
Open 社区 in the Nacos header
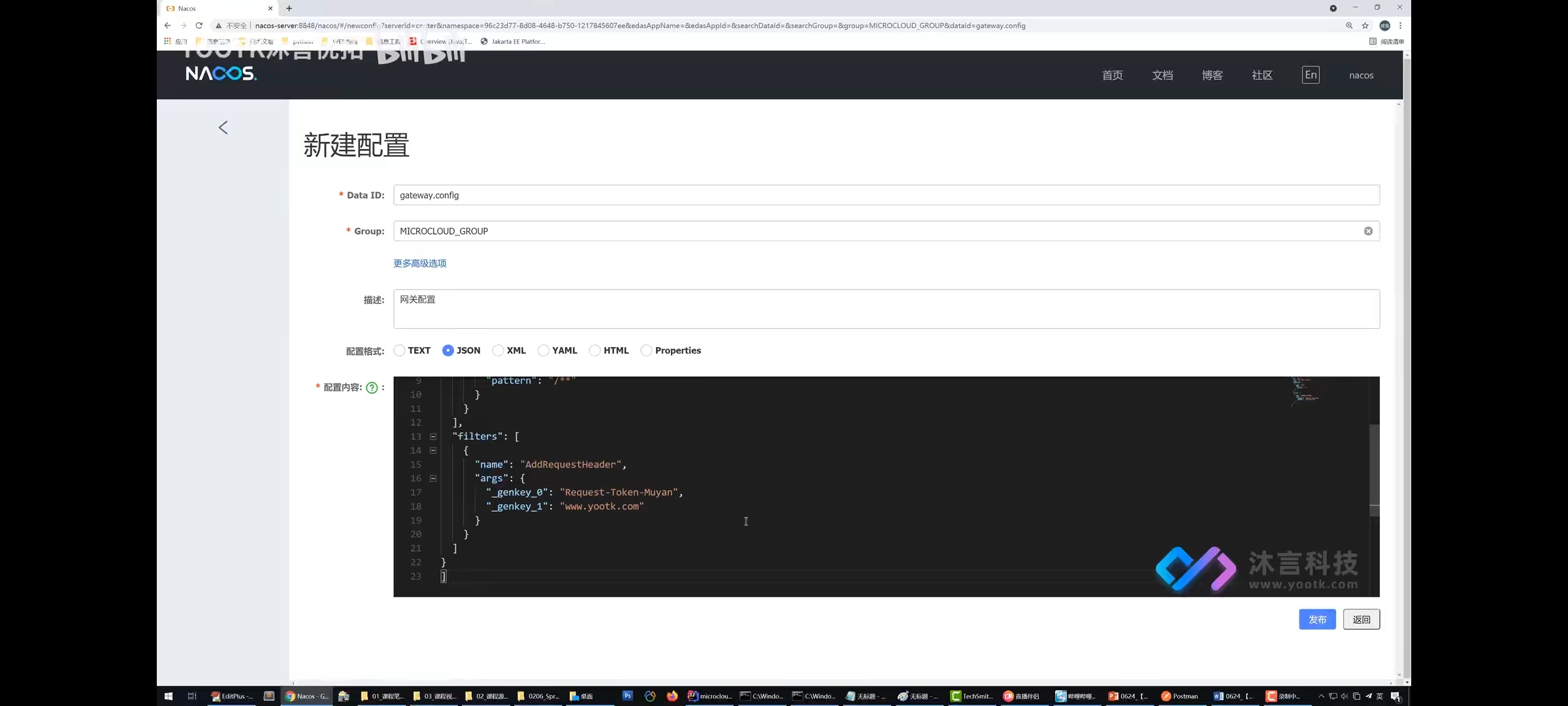(1262, 75)
